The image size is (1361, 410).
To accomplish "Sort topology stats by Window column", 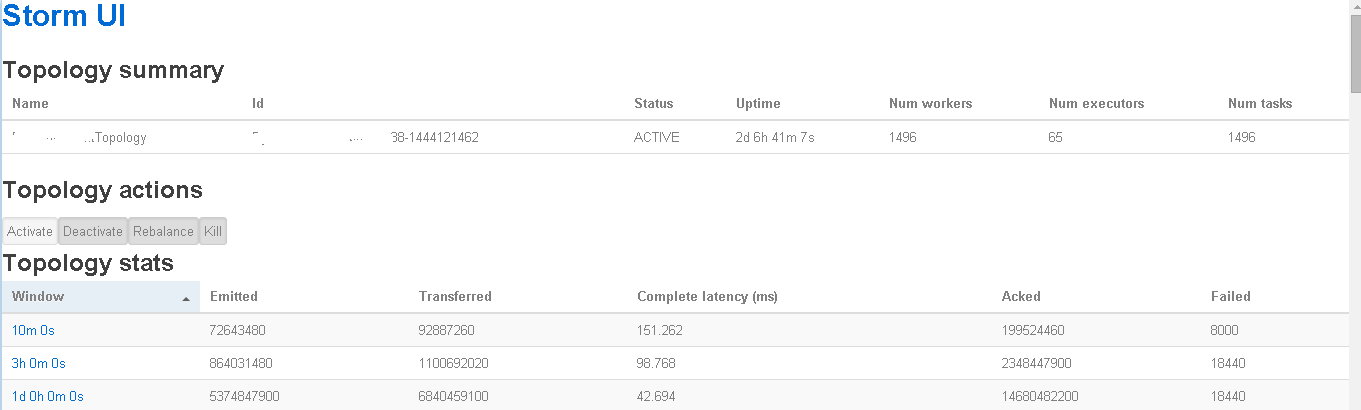I will coord(38,297).
